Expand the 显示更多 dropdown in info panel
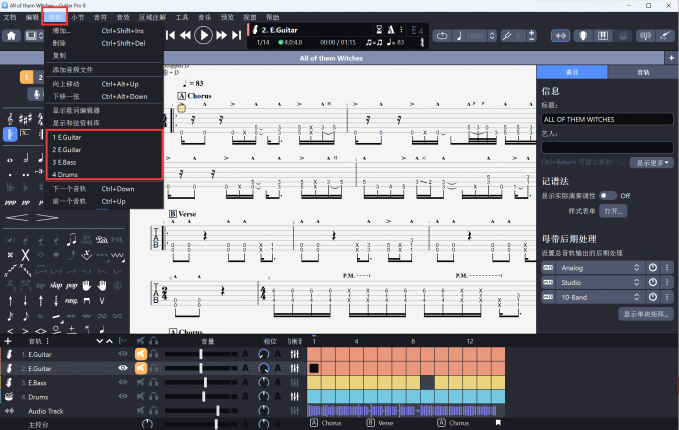Image resolution: width=679 pixels, height=430 pixels. [x=654, y=162]
